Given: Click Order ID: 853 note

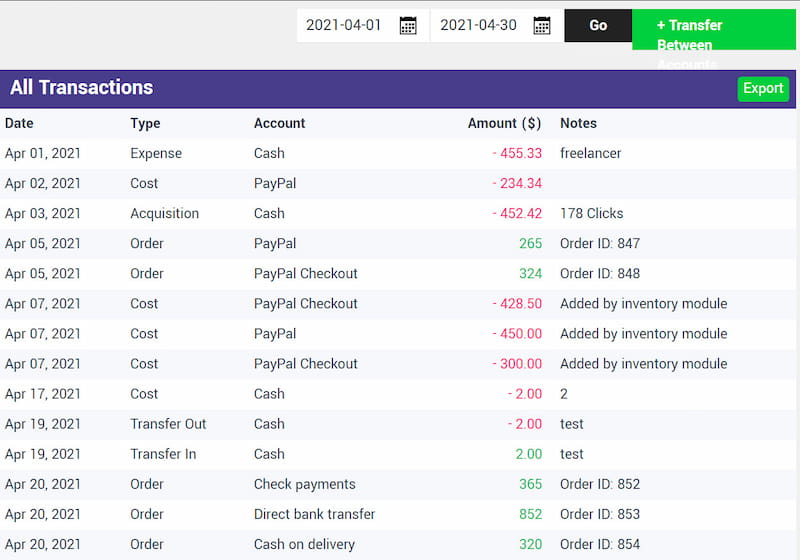Looking at the screenshot, I should tap(600, 515).
